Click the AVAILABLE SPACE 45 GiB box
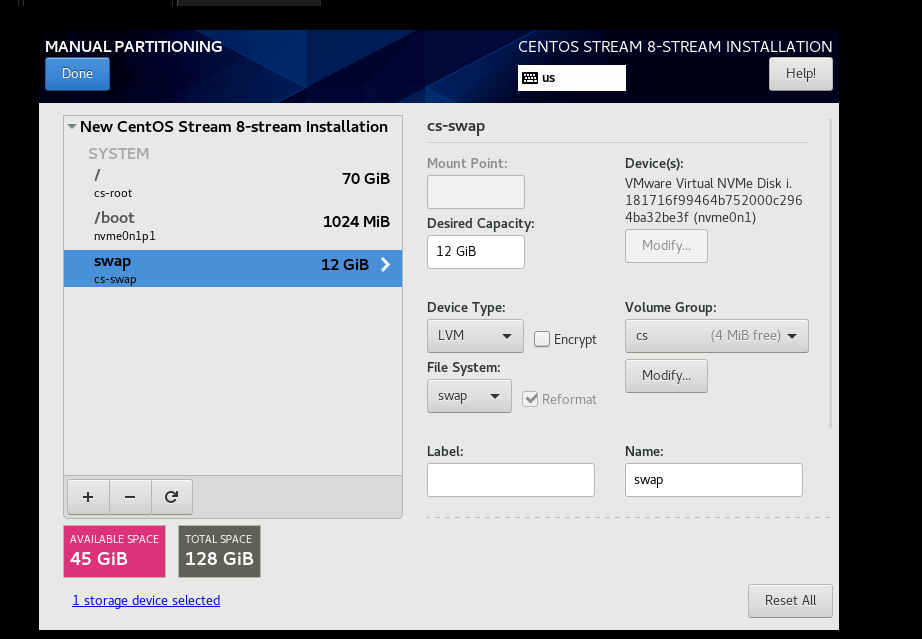This screenshot has height=639, width=922. [x=114, y=551]
